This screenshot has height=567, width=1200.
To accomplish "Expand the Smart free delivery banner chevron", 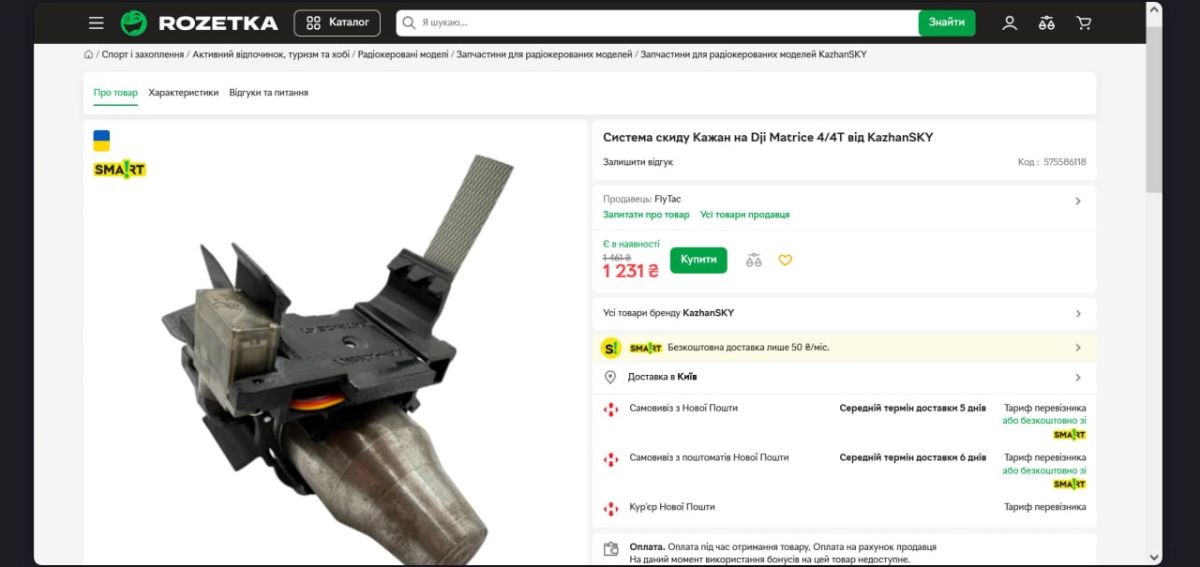I will 1078,348.
